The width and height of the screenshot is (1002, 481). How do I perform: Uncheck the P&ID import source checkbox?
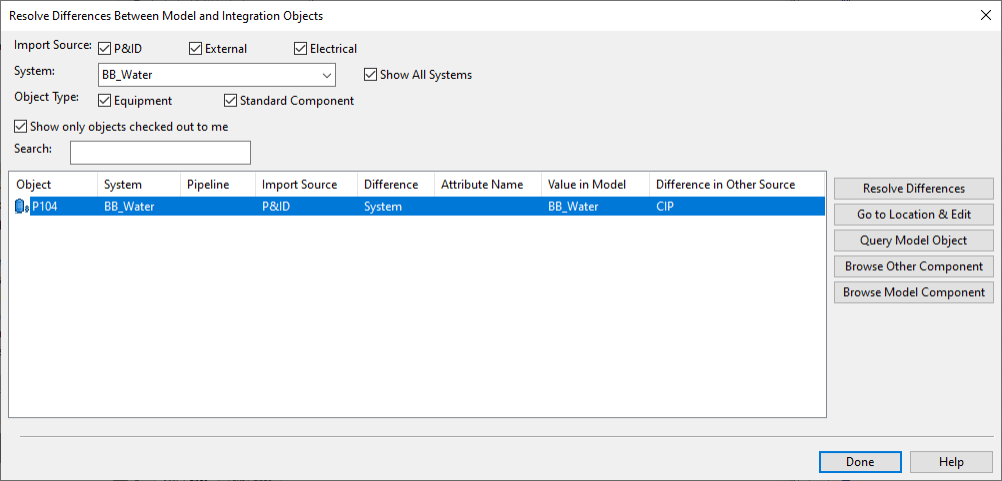(105, 49)
